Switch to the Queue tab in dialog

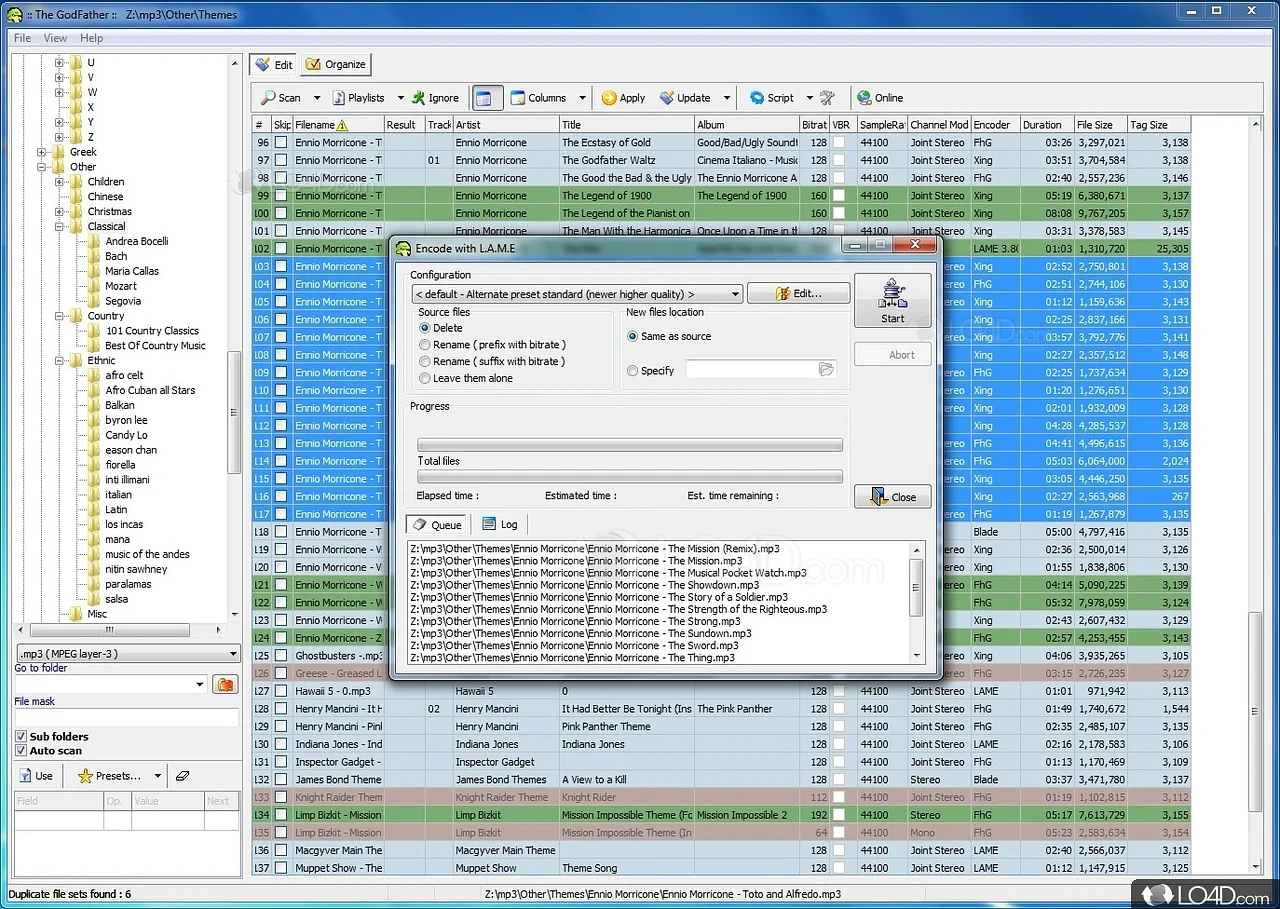click(438, 524)
